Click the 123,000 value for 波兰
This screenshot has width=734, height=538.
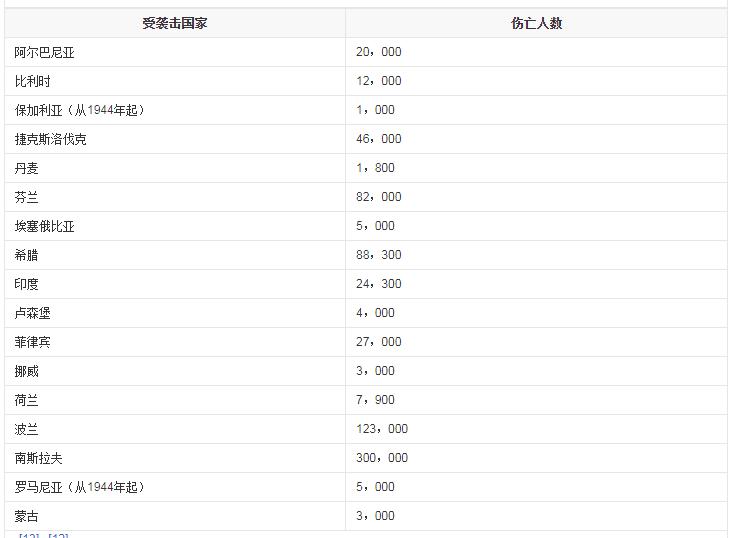[x=382, y=429]
